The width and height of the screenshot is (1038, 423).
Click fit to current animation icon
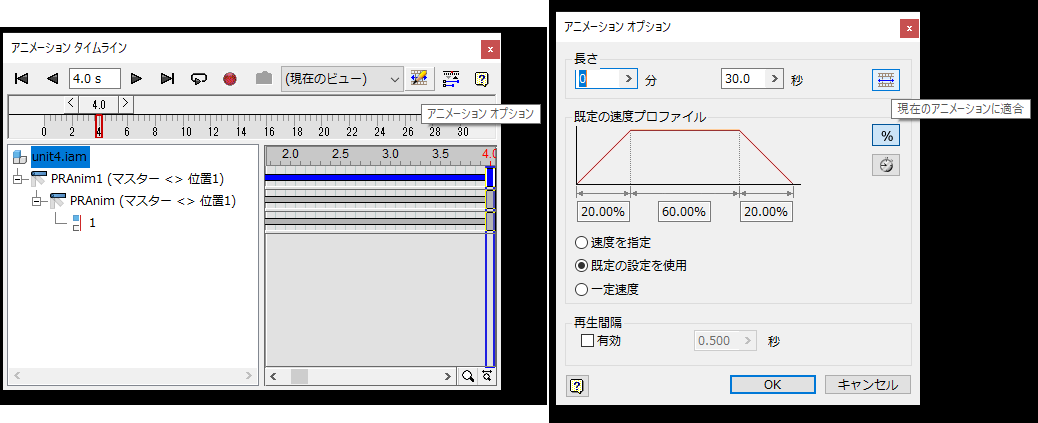886,80
